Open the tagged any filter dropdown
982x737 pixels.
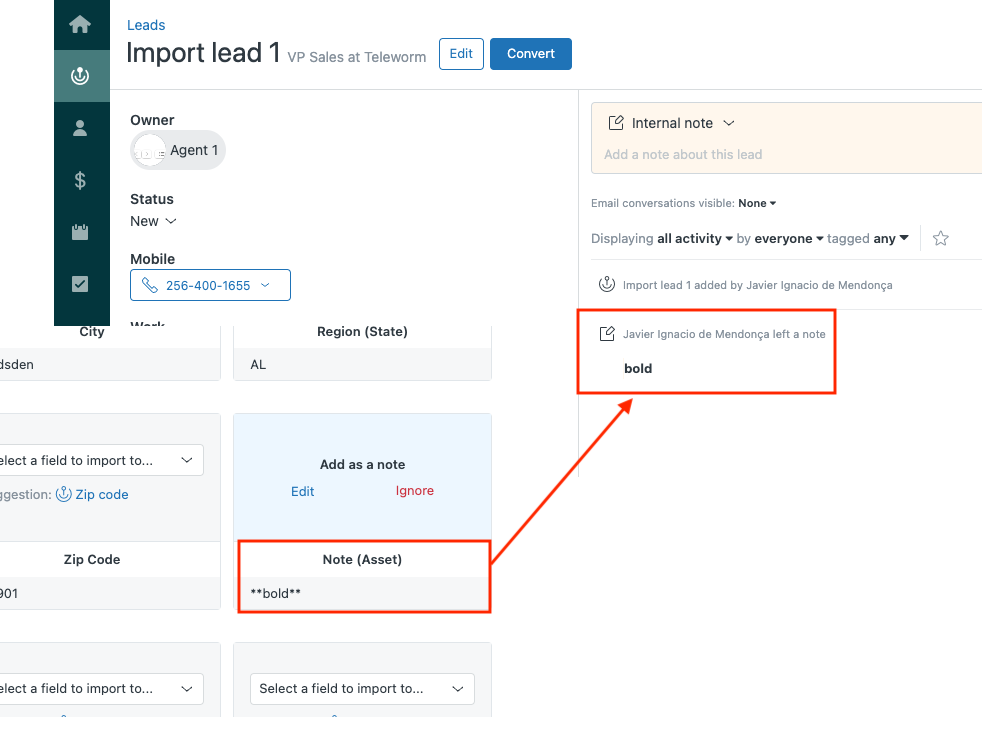pyautogui.click(x=890, y=239)
